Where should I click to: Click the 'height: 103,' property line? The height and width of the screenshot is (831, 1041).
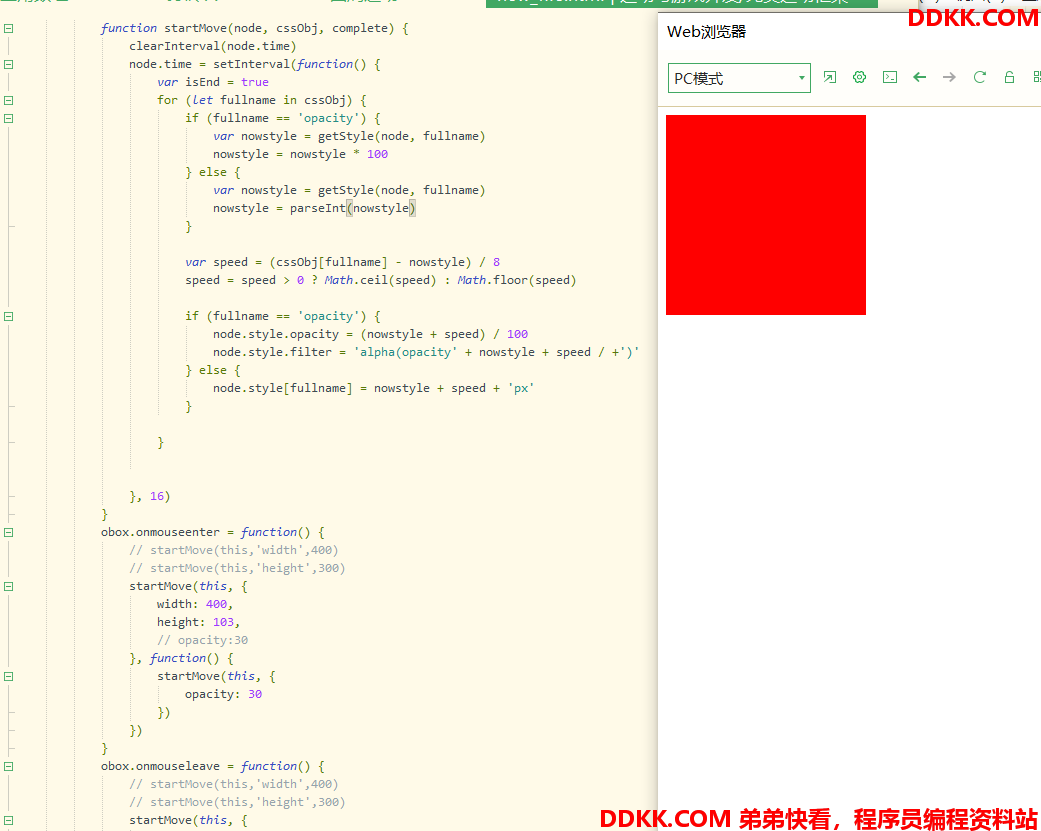(x=198, y=623)
